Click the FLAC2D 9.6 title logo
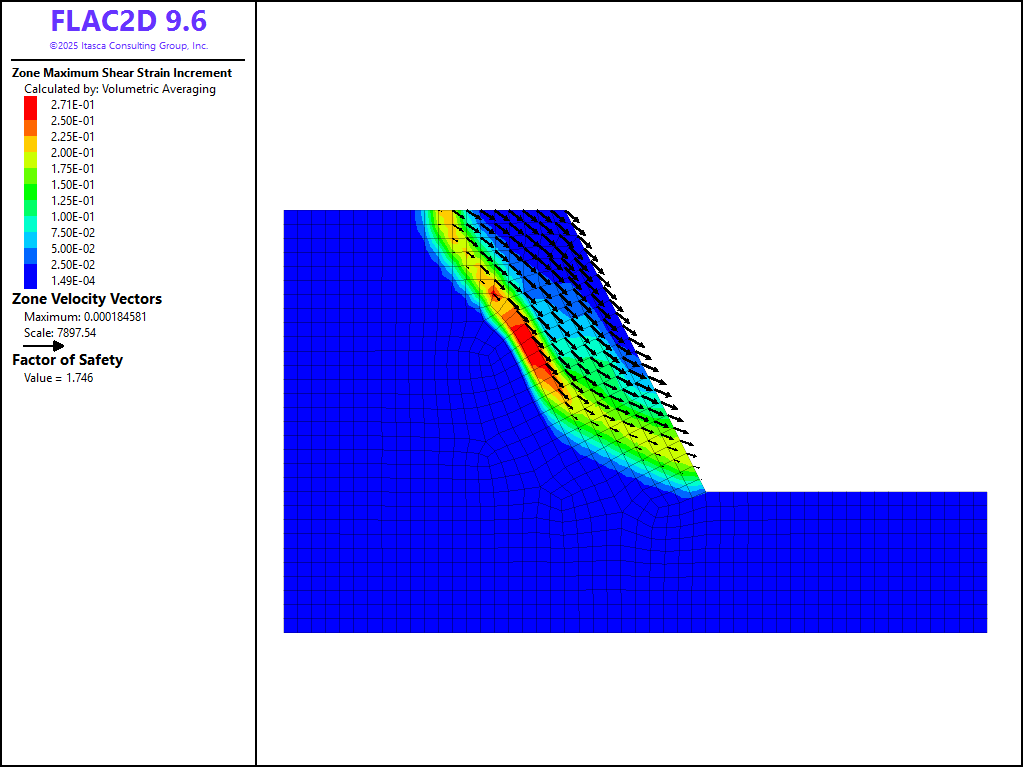 tap(128, 21)
